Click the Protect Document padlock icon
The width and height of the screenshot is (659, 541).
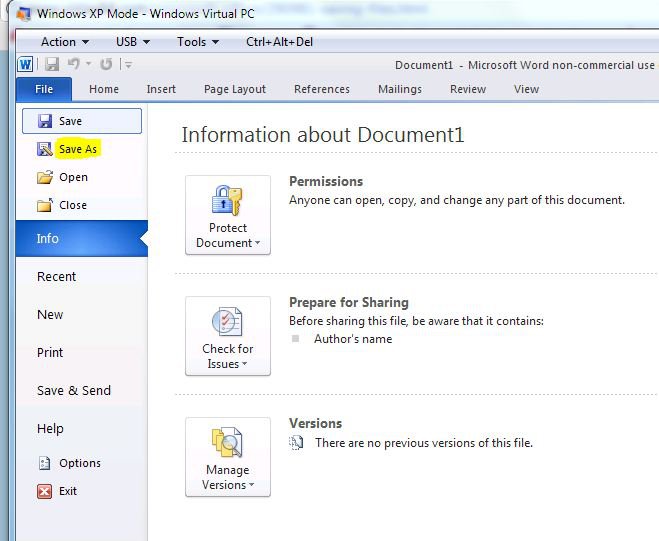point(227,200)
